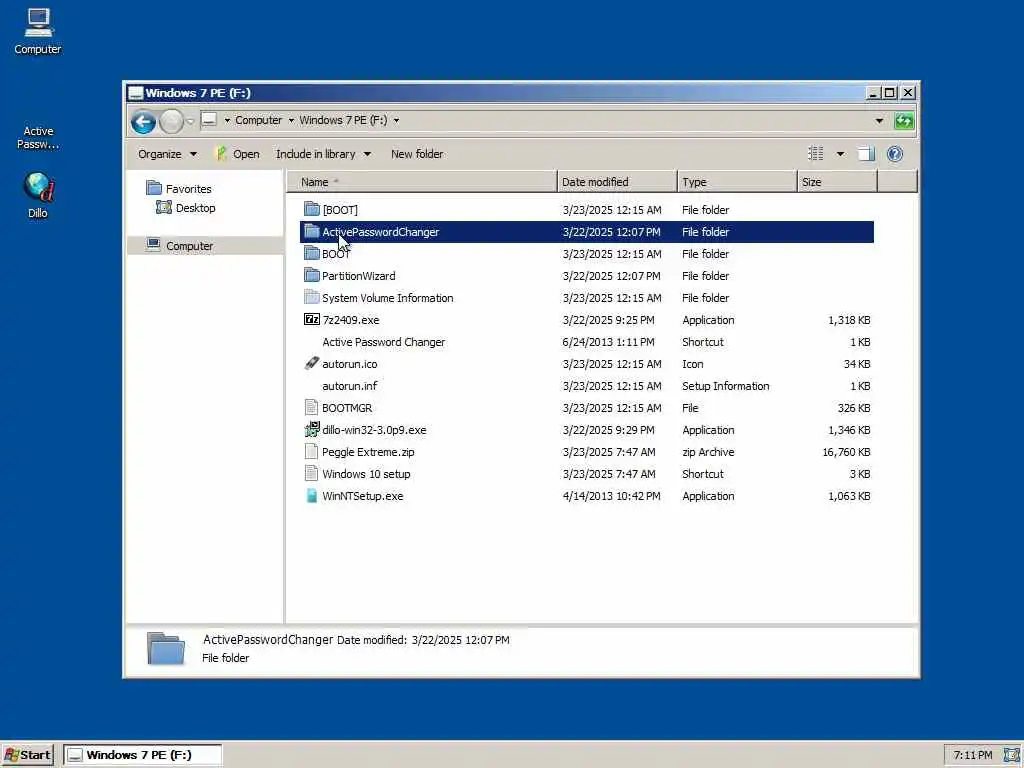The image size is (1024, 768).
Task: Open the address bar history dropdown arrow
Action: (879, 121)
